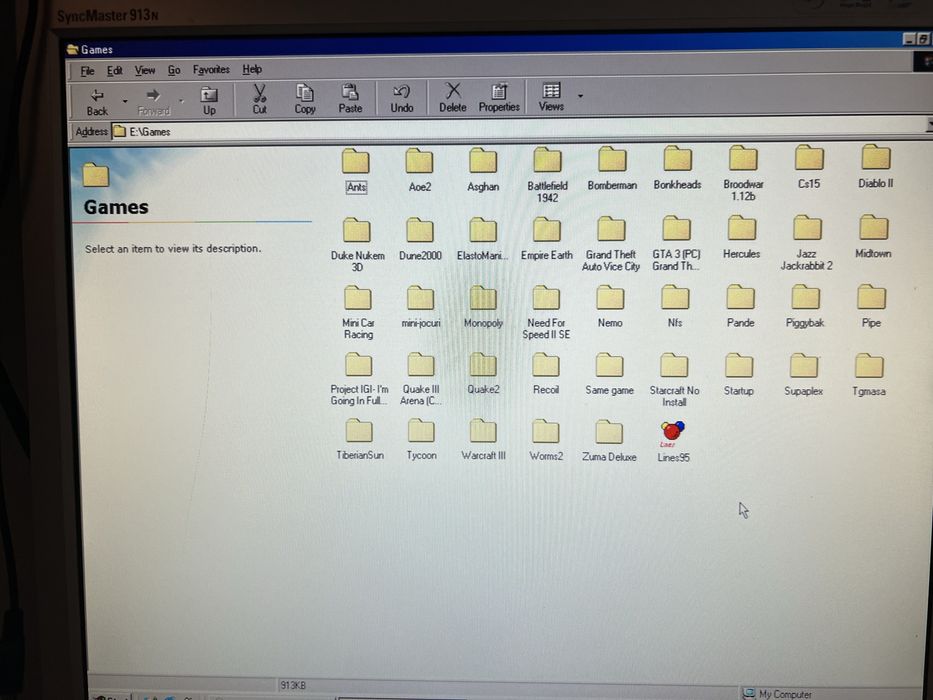Expand the Back history dropdown arrow
Viewport: 933px width, 700px height.
(x=125, y=101)
